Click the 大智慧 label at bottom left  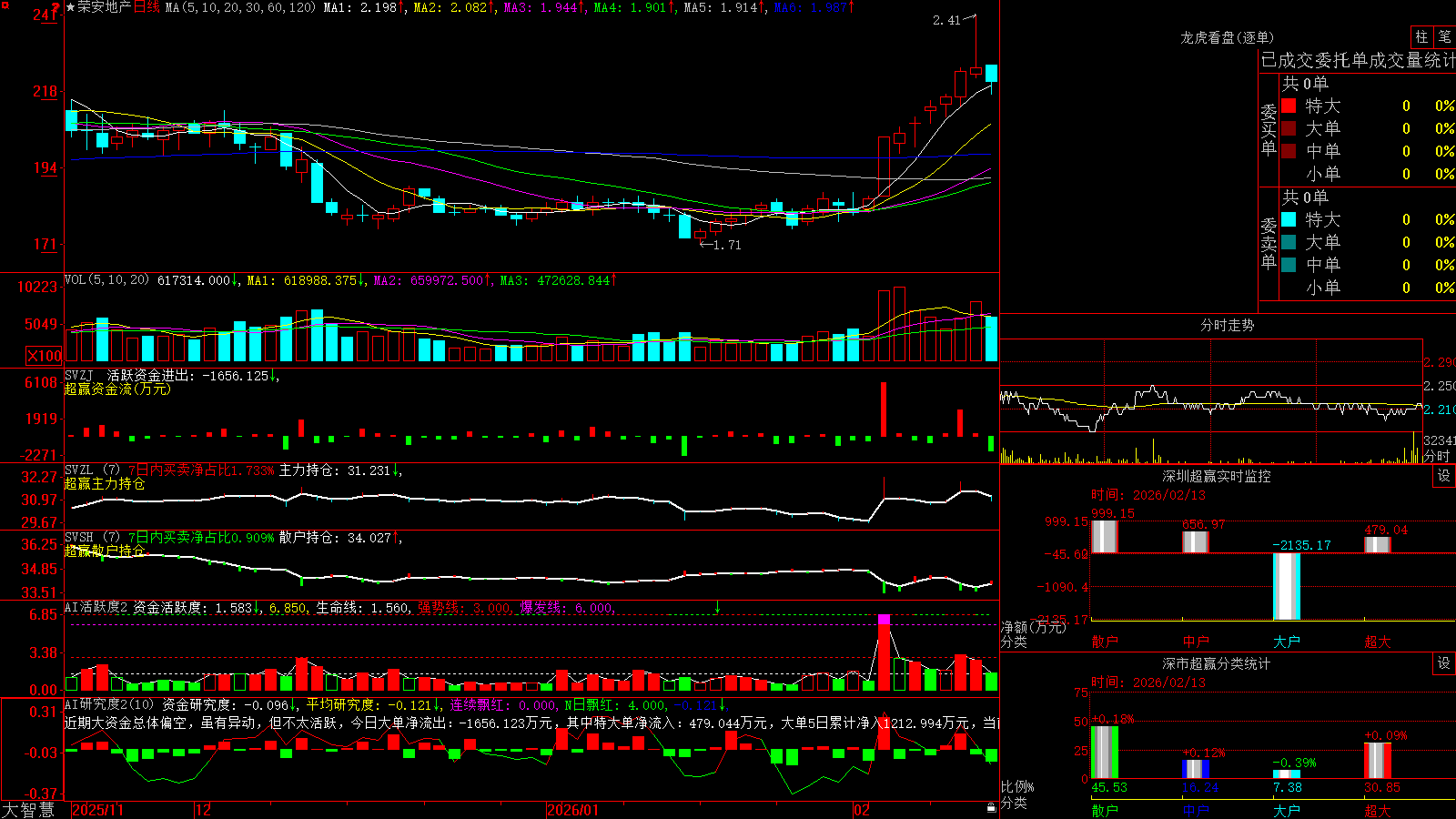click(28, 809)
